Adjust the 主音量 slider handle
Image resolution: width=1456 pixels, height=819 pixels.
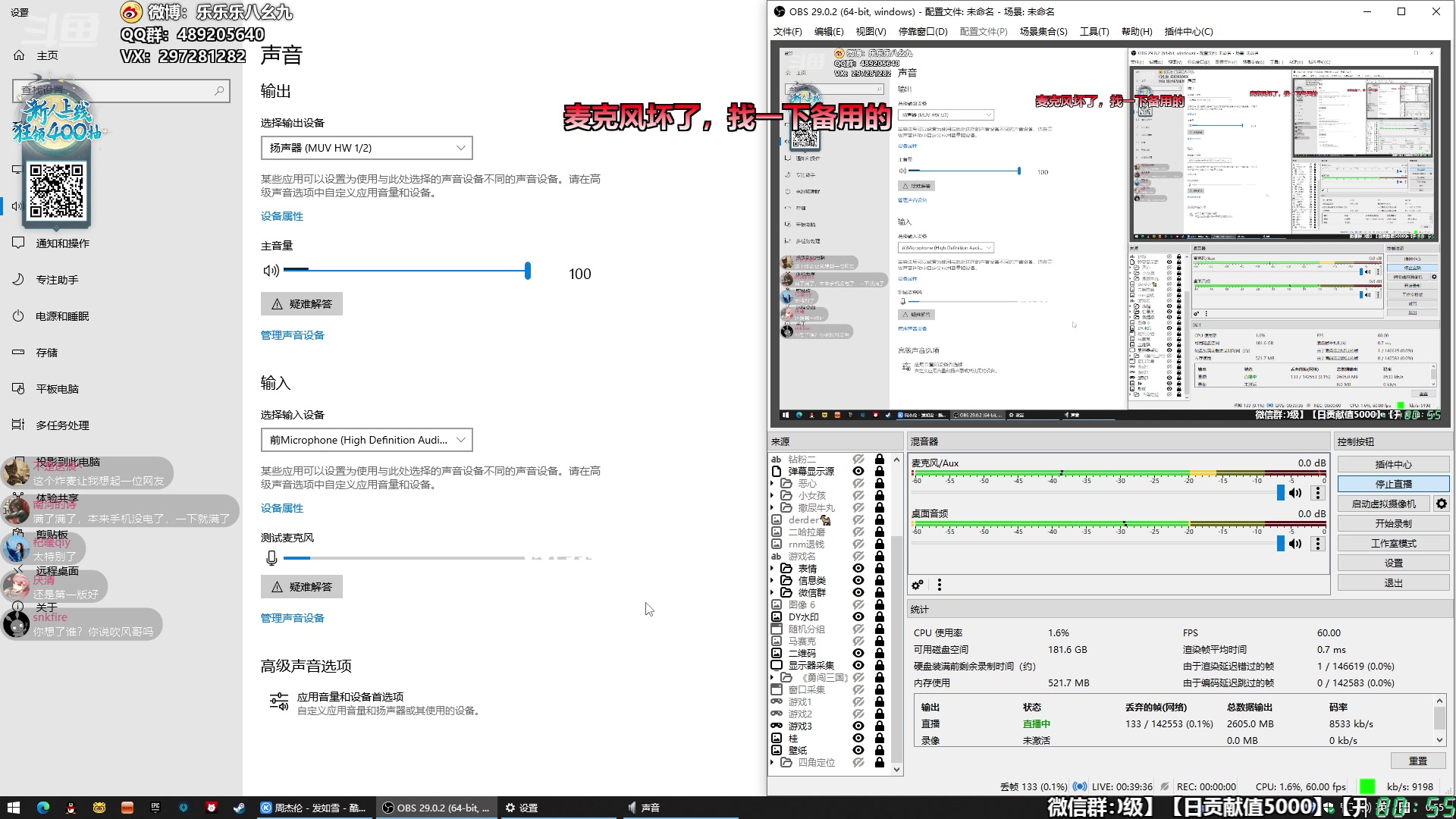tap(528, 270)
